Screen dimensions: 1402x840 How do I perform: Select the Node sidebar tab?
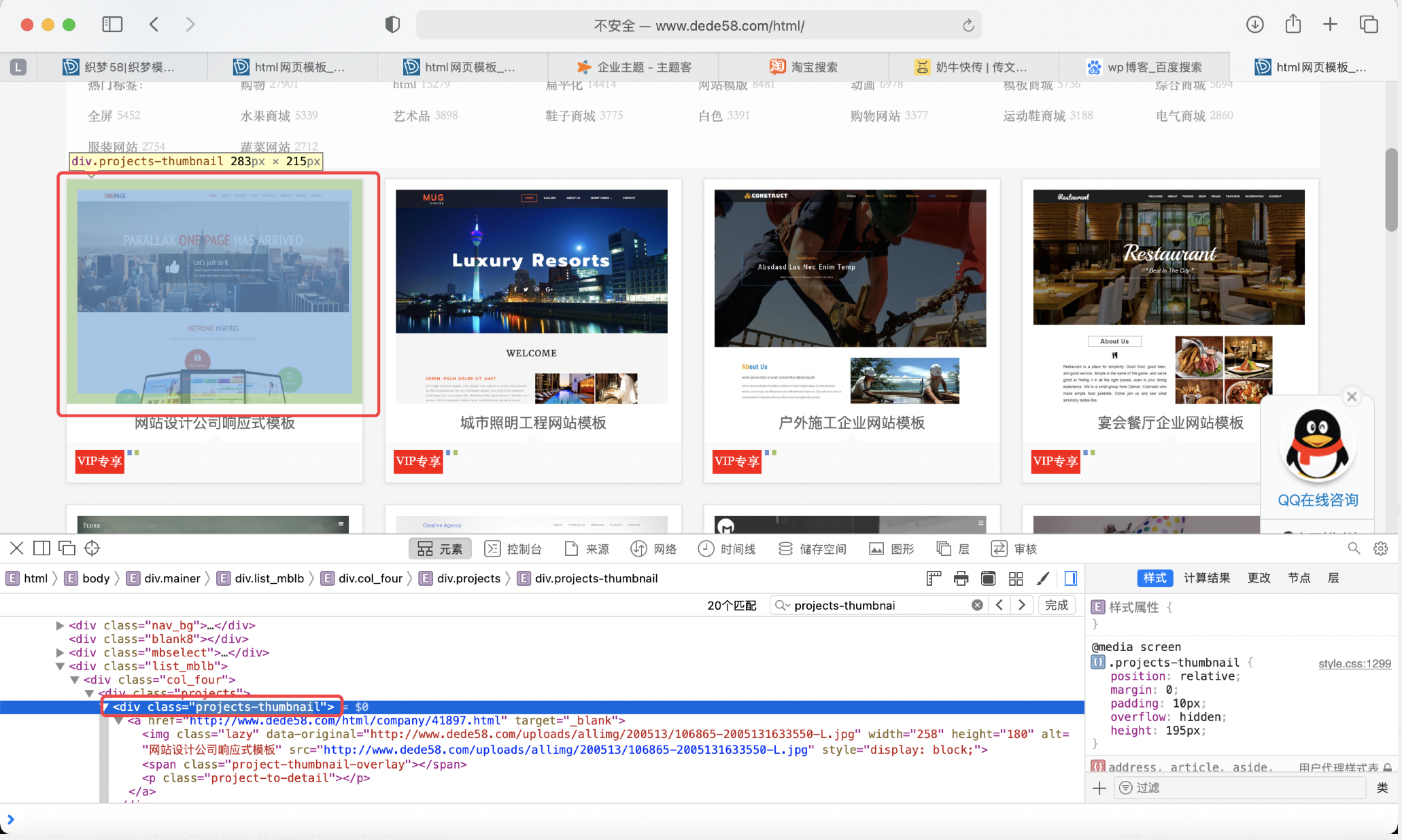click(1299, 578)
